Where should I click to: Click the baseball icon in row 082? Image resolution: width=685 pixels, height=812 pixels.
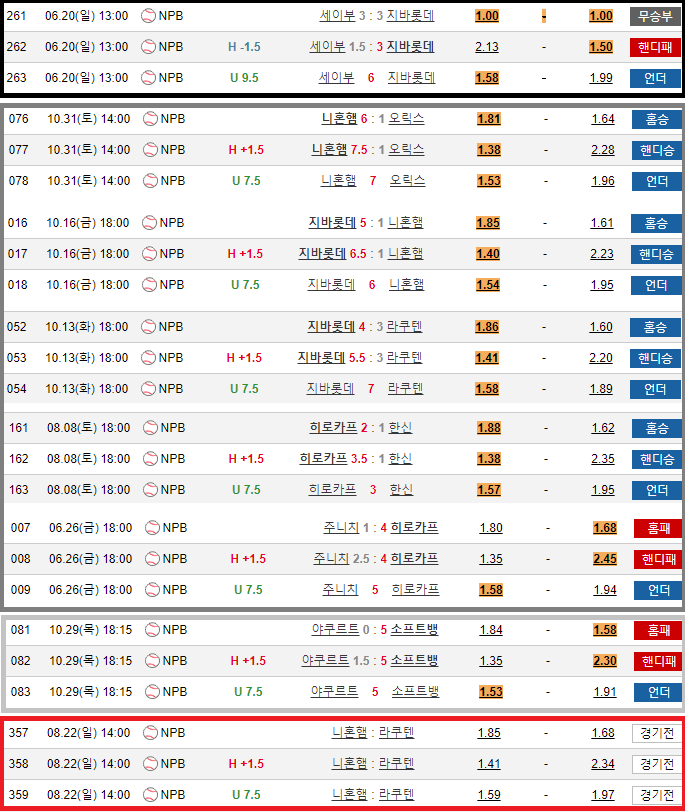point(151,661)
